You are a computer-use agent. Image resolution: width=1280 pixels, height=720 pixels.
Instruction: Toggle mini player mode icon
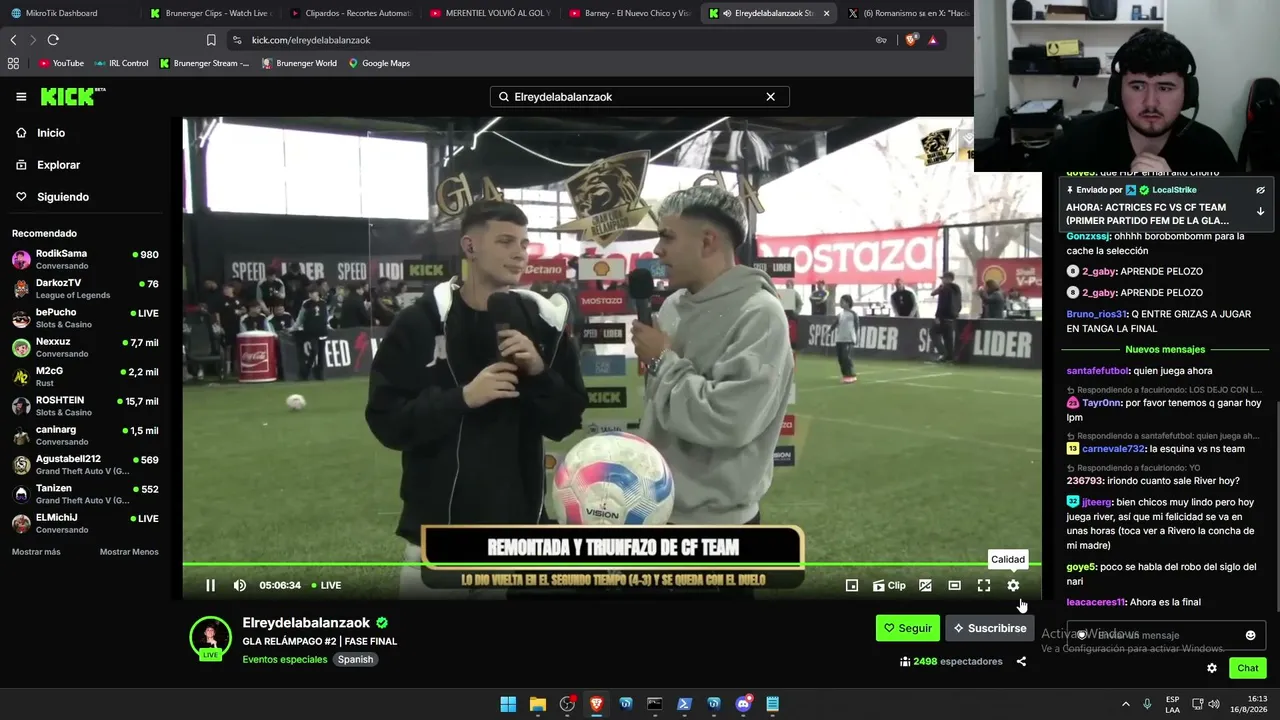pos(852,585)
